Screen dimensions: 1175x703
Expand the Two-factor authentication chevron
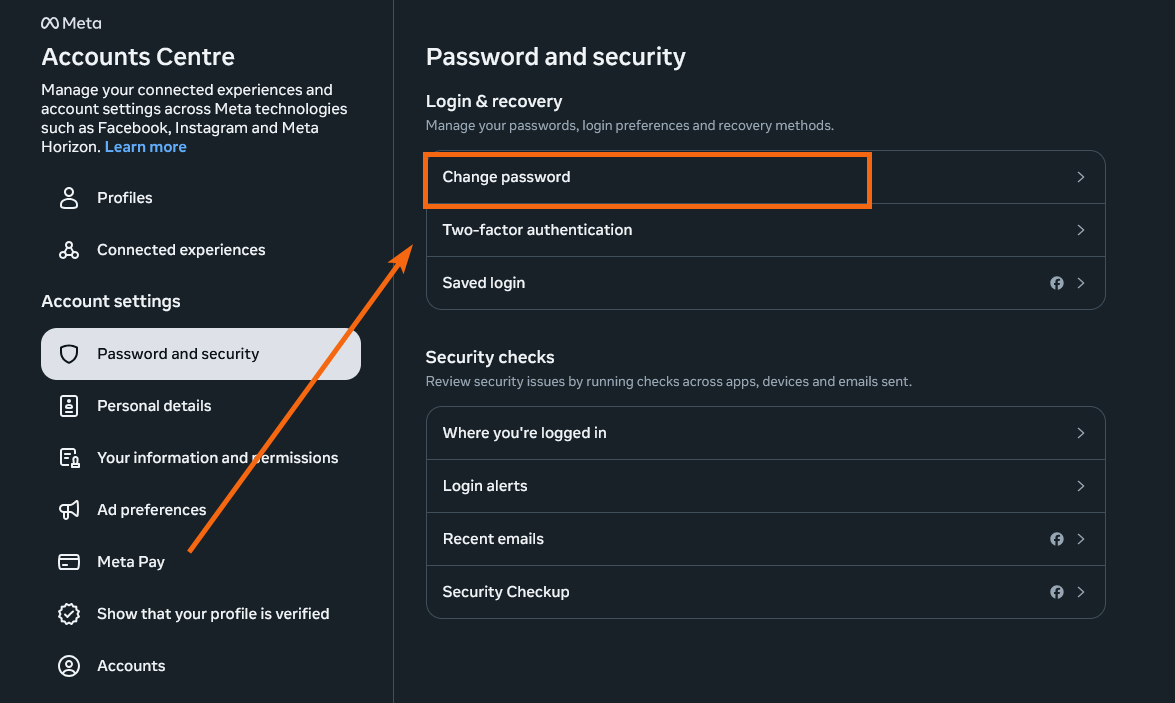[x=1081, y=230]
